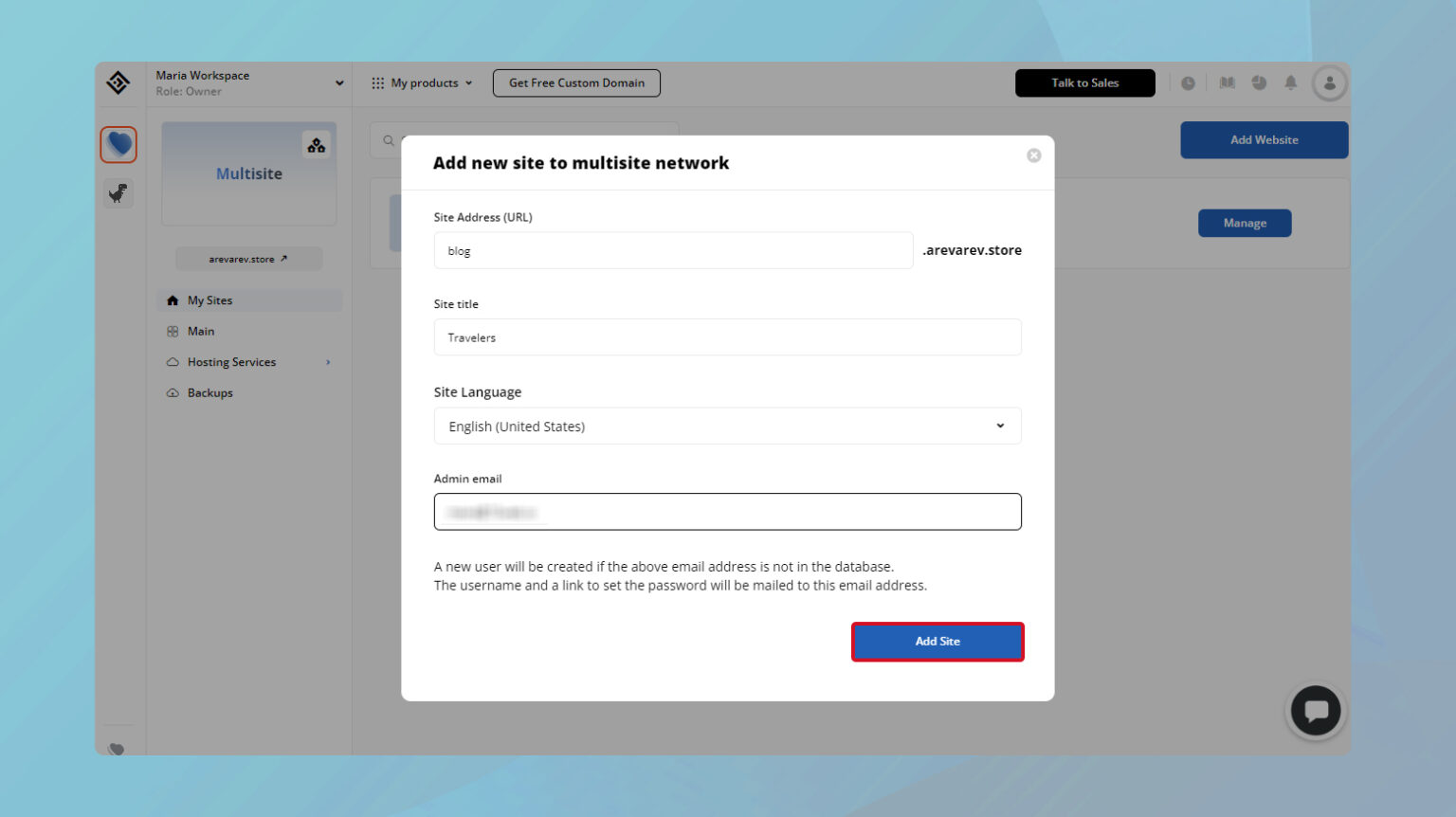Select the dinosaur game icon in sidebar

pos(118,193)
